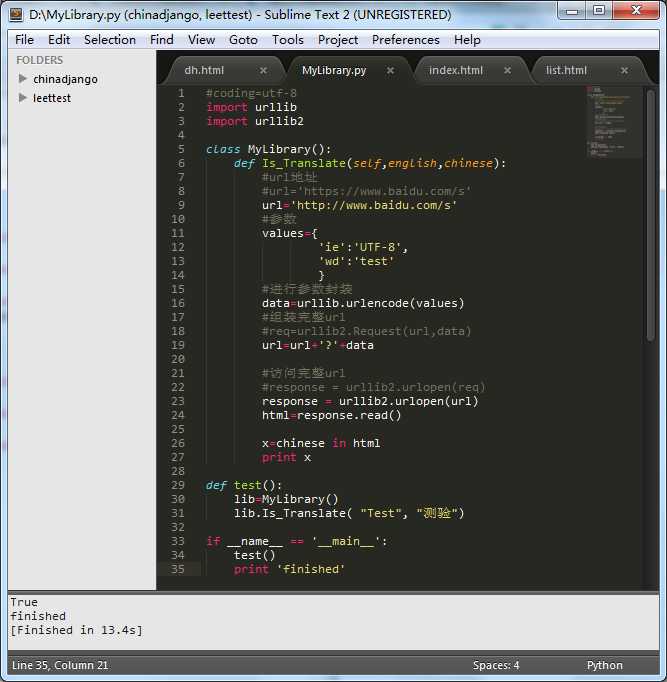667x682 pixels.
Task: Click 'response = urllib2.urlopen(url)' line
Action: [370, 401]
